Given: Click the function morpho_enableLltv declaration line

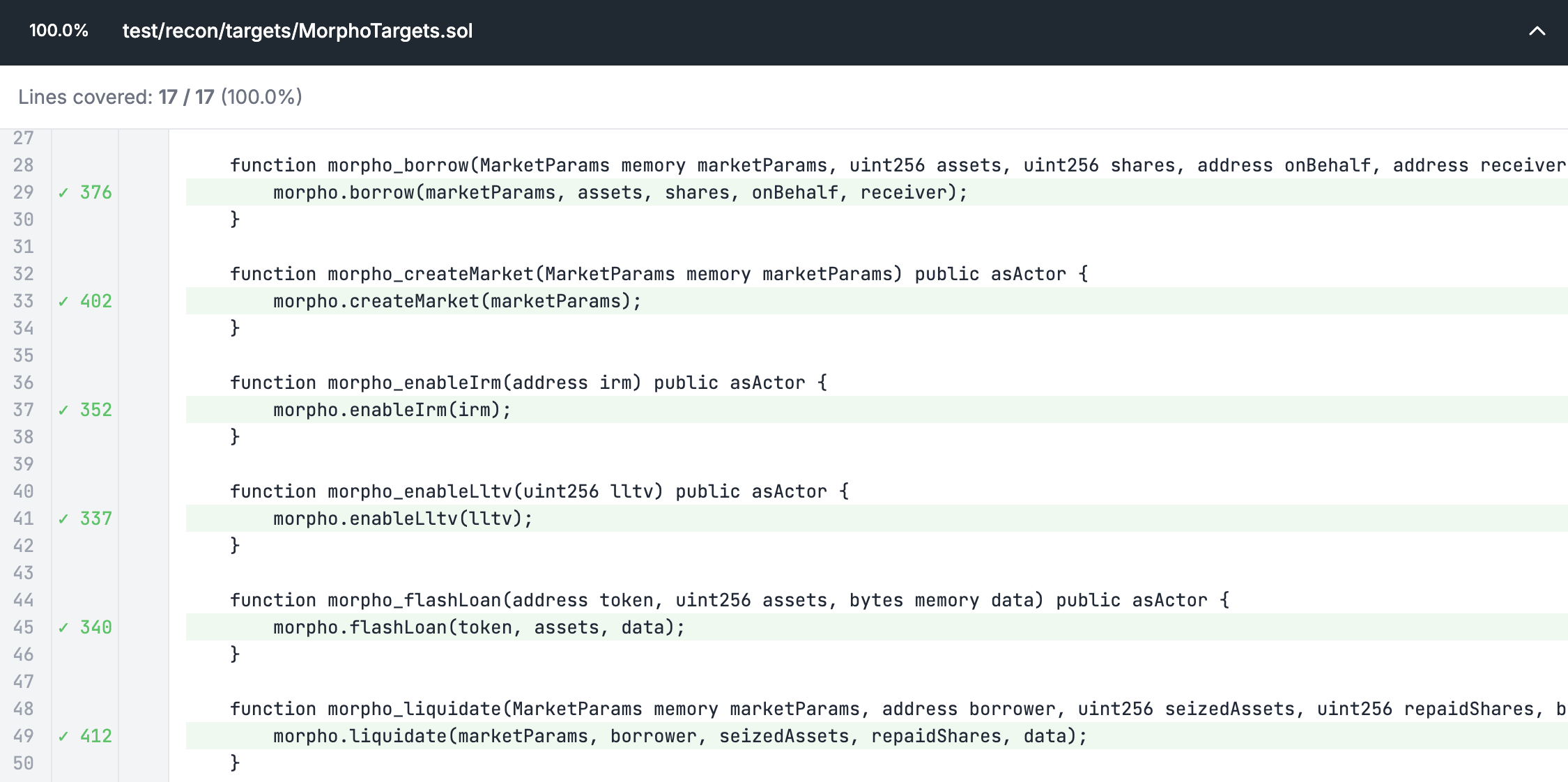Looking at the screenshot, I should coord(540,491).
